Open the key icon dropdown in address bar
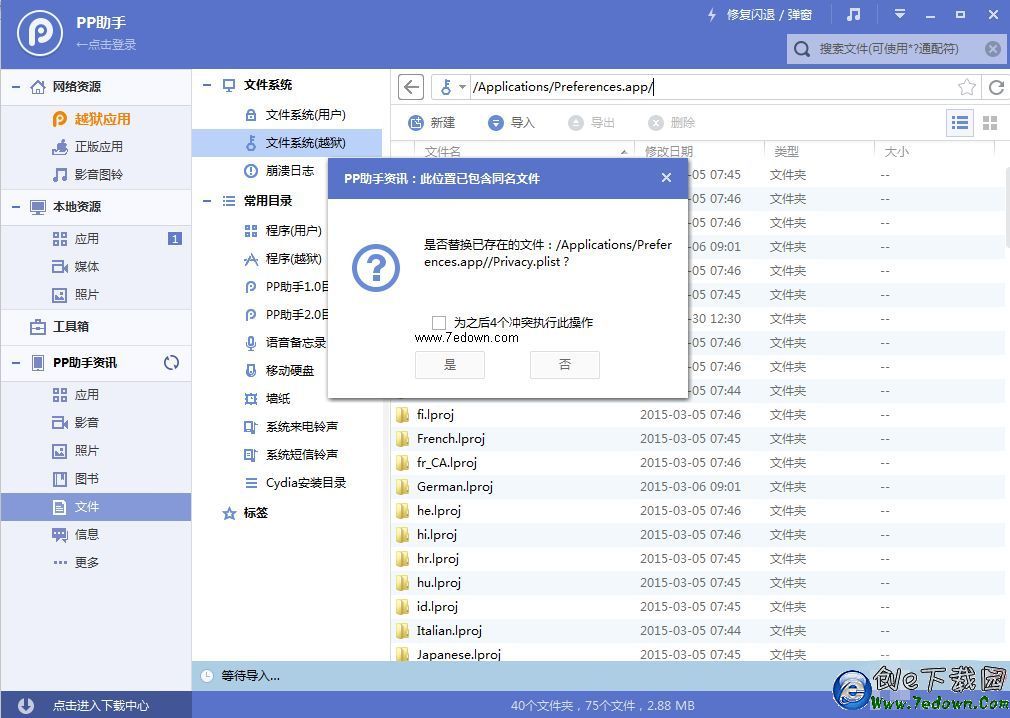Viewport: 1010px width, 718px height. pyautogui.click(x=452, y=87)
